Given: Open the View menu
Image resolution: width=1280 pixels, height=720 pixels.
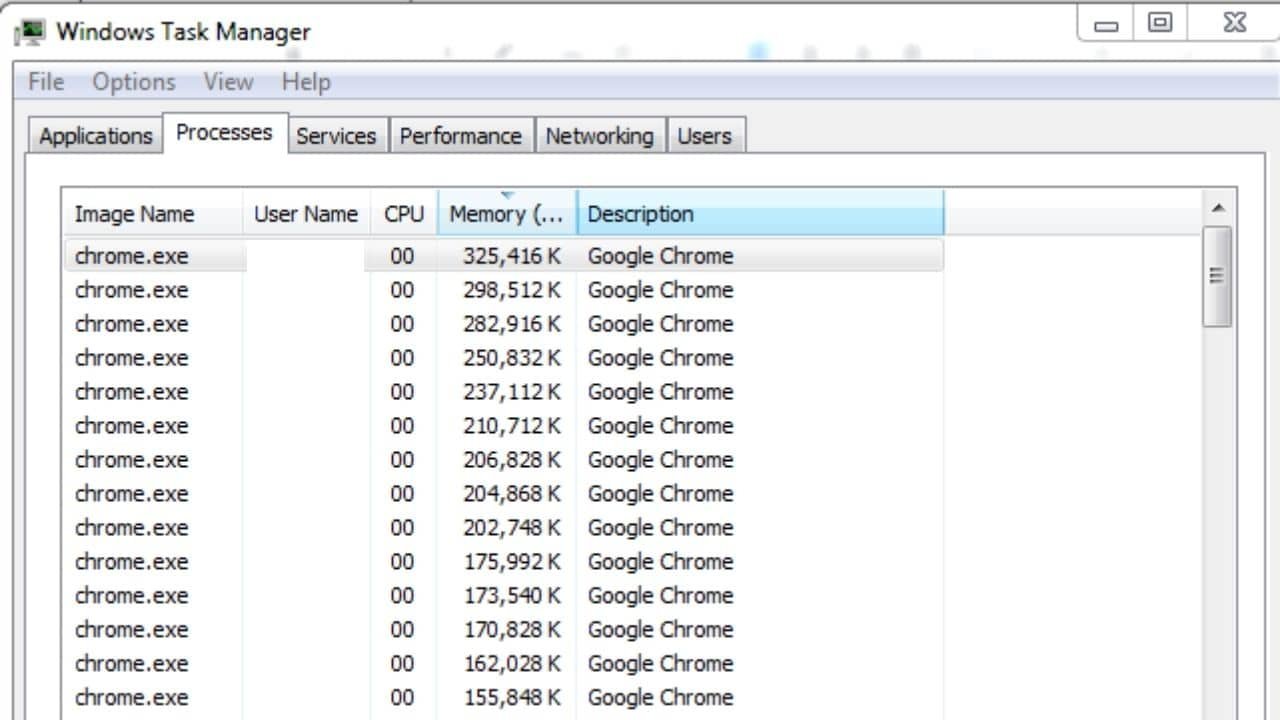Looking at the screenshot, I should pos(228,82).
